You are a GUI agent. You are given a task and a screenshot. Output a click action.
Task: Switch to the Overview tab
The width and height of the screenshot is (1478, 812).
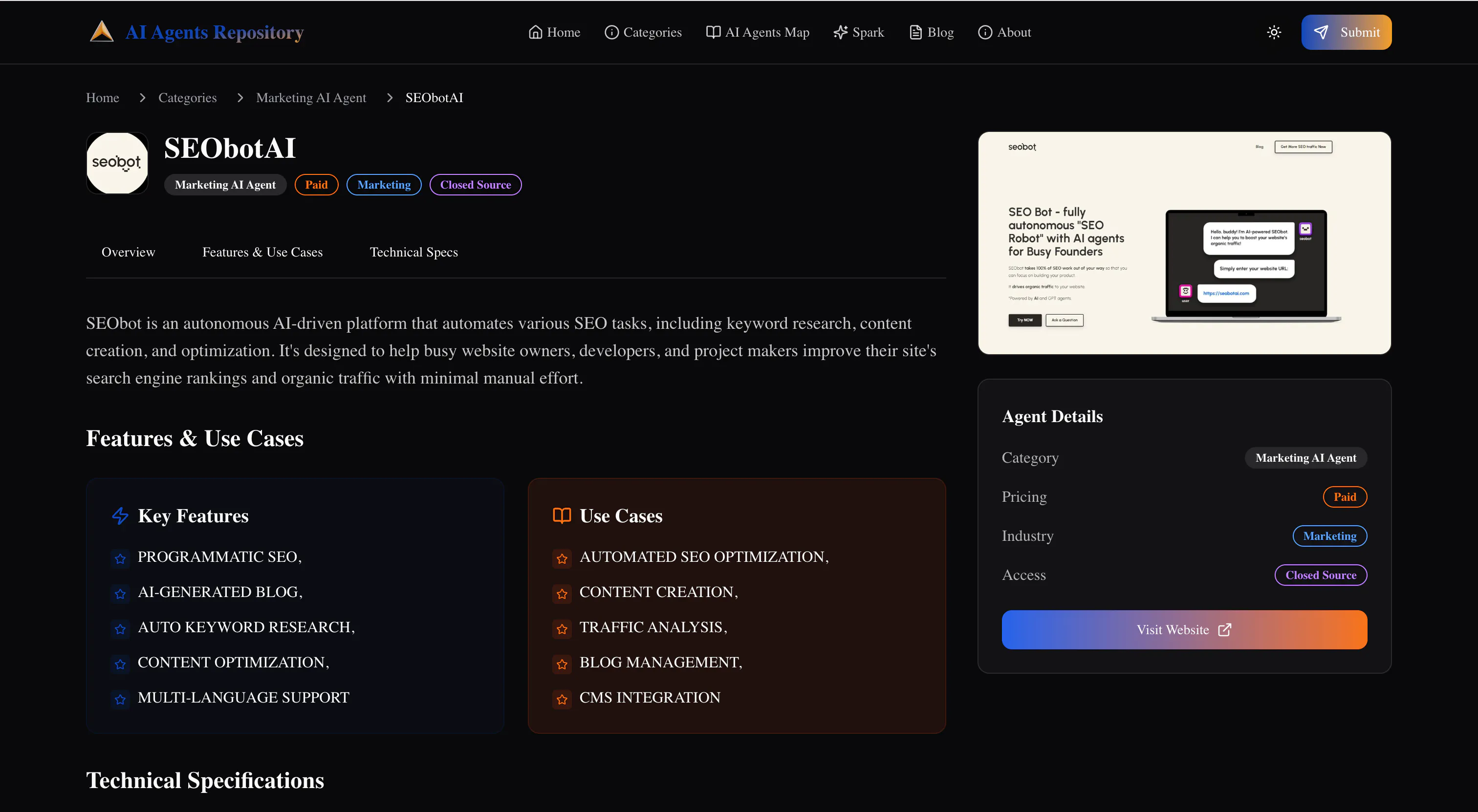(x=128, y=252)
